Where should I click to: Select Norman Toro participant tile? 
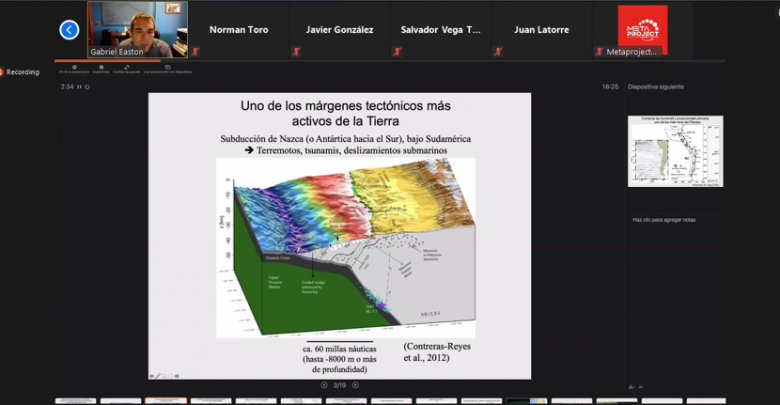[238, 30]
